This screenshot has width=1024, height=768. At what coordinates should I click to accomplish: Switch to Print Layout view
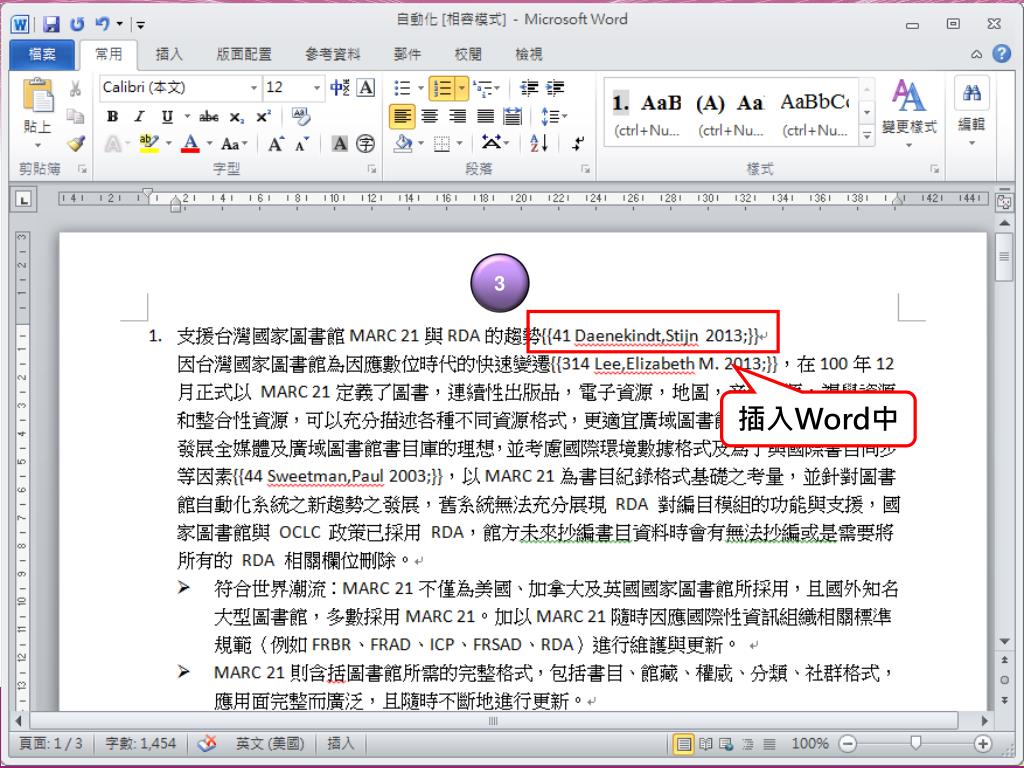pyautogui.click(x=683, y=744)
